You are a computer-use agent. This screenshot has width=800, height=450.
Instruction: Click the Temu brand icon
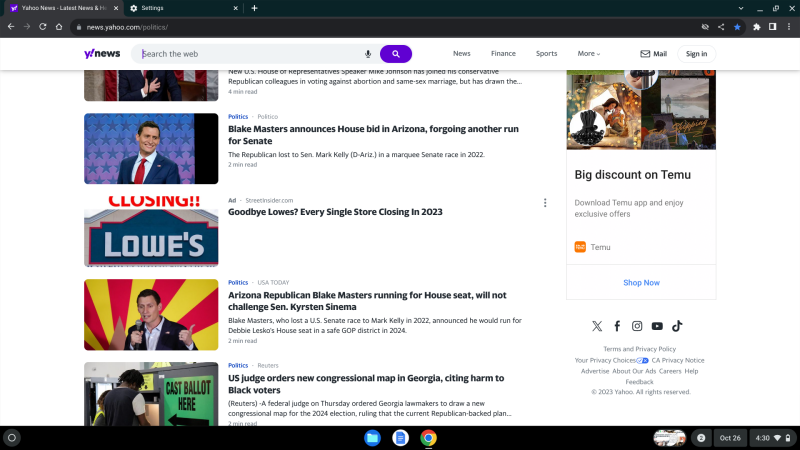580,247
